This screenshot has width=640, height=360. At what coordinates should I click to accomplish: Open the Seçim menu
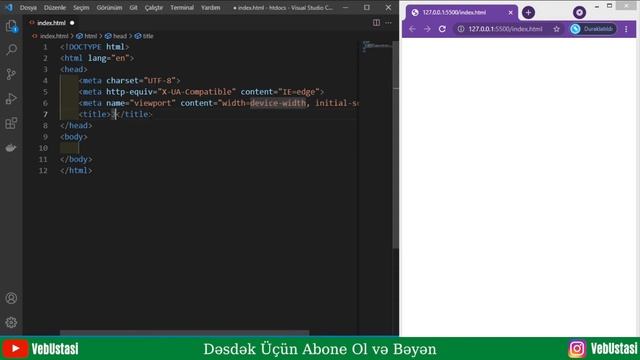pyautogui.click(x=81, y=7)
